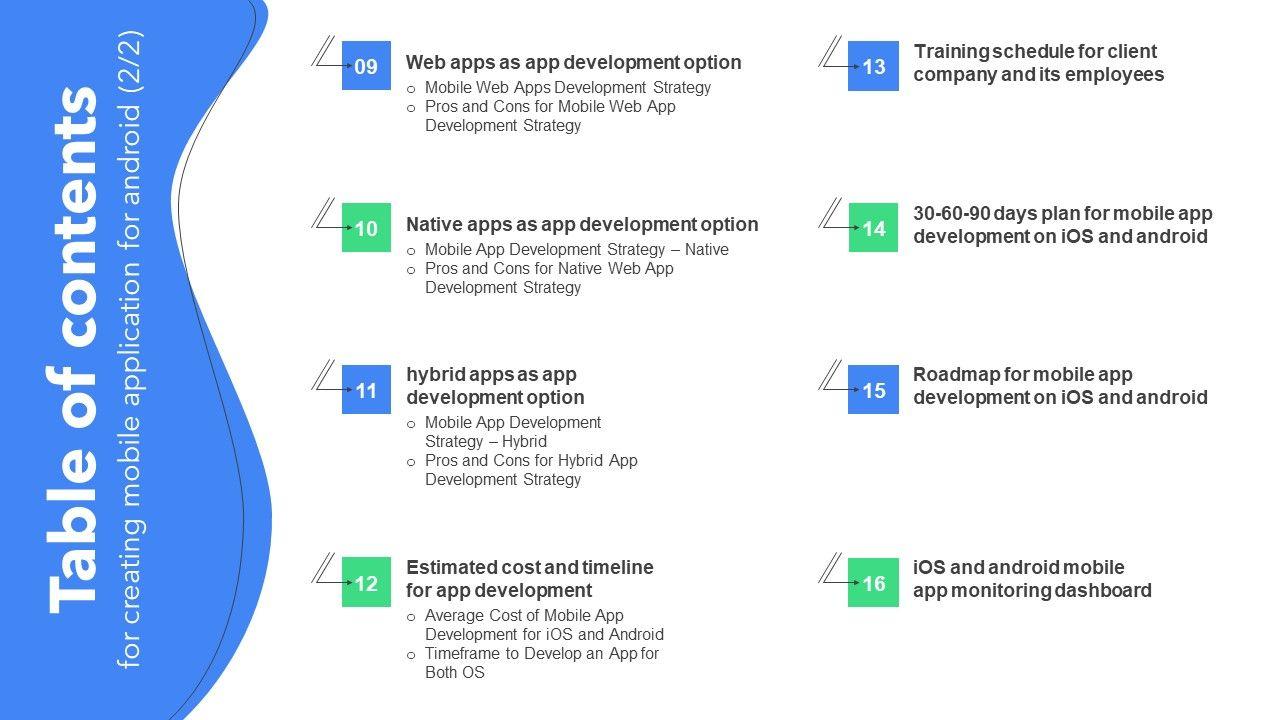Image resolution: width=1280 pixels, height=720 pixels.
Task: Click heading 'Web apps as app development option'
Action: (x=574, y=62)
